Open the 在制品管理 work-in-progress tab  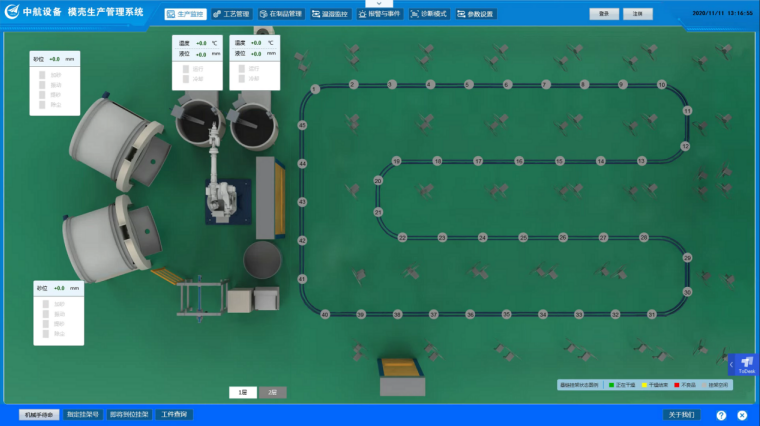[281, 14]
